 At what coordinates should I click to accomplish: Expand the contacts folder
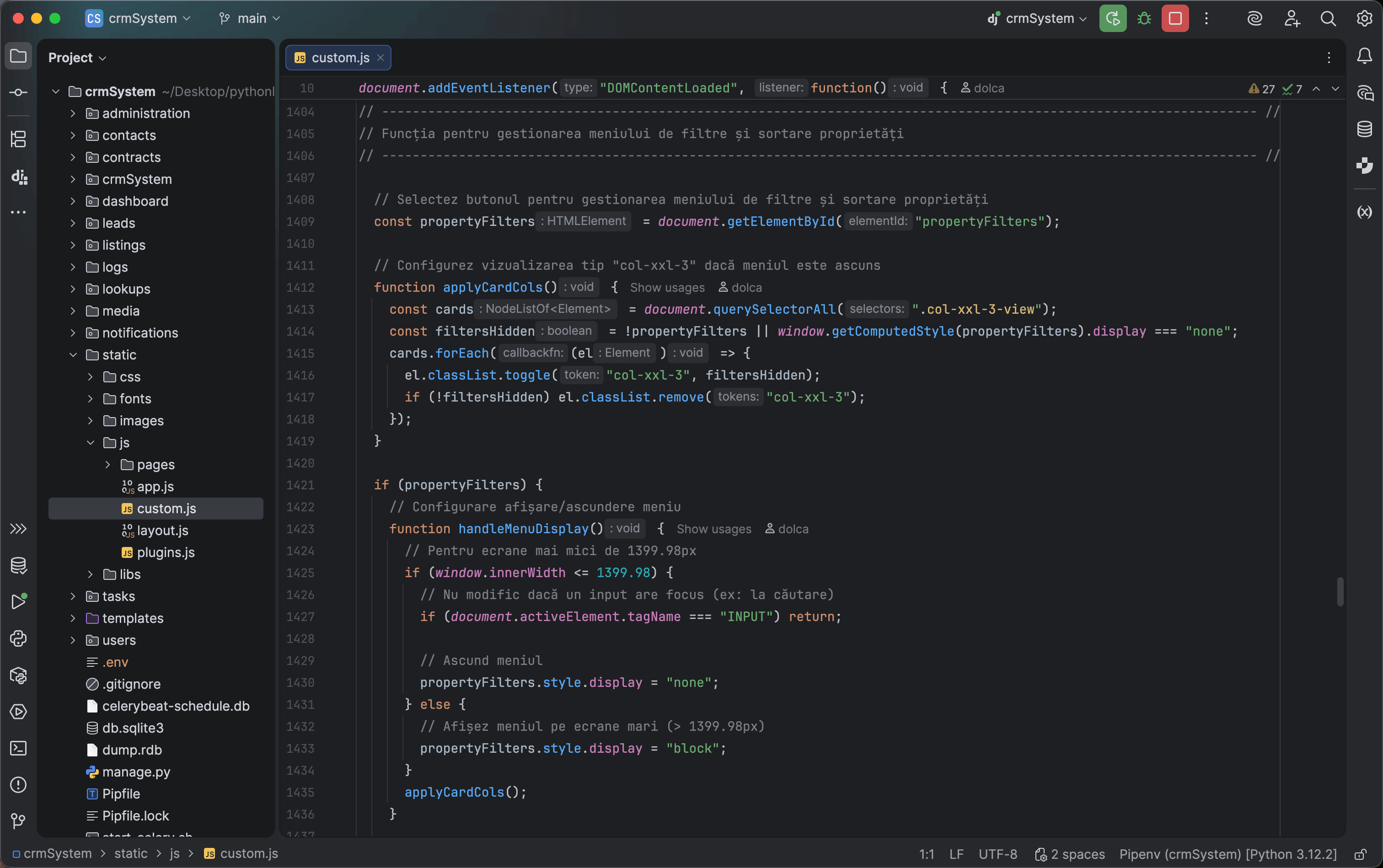[x=73, y=135]
